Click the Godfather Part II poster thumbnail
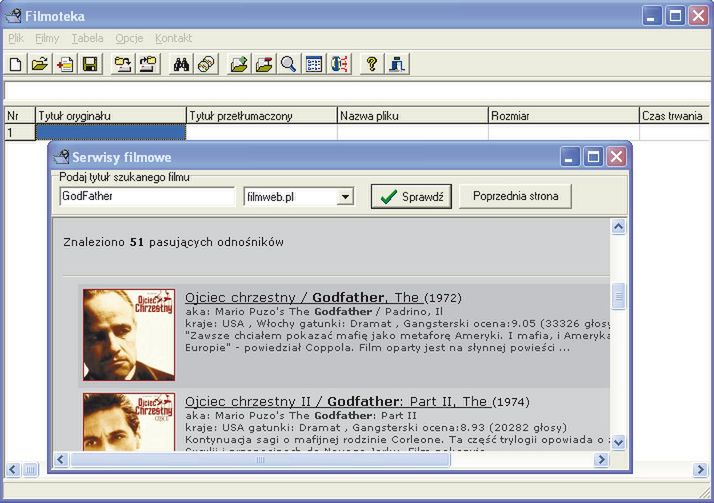Viewport: 714px width, 503px height. [x=129, y=422]
